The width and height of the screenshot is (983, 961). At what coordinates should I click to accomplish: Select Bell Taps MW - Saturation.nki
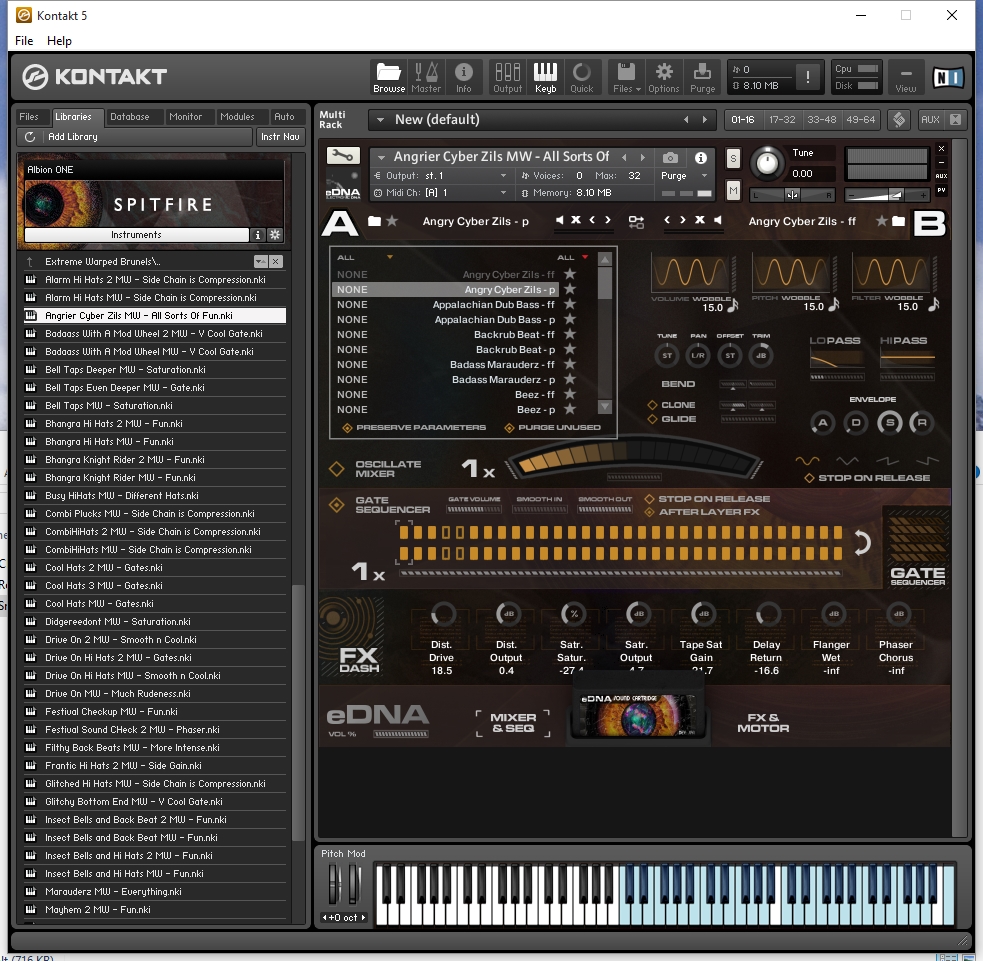coord(154,406)
